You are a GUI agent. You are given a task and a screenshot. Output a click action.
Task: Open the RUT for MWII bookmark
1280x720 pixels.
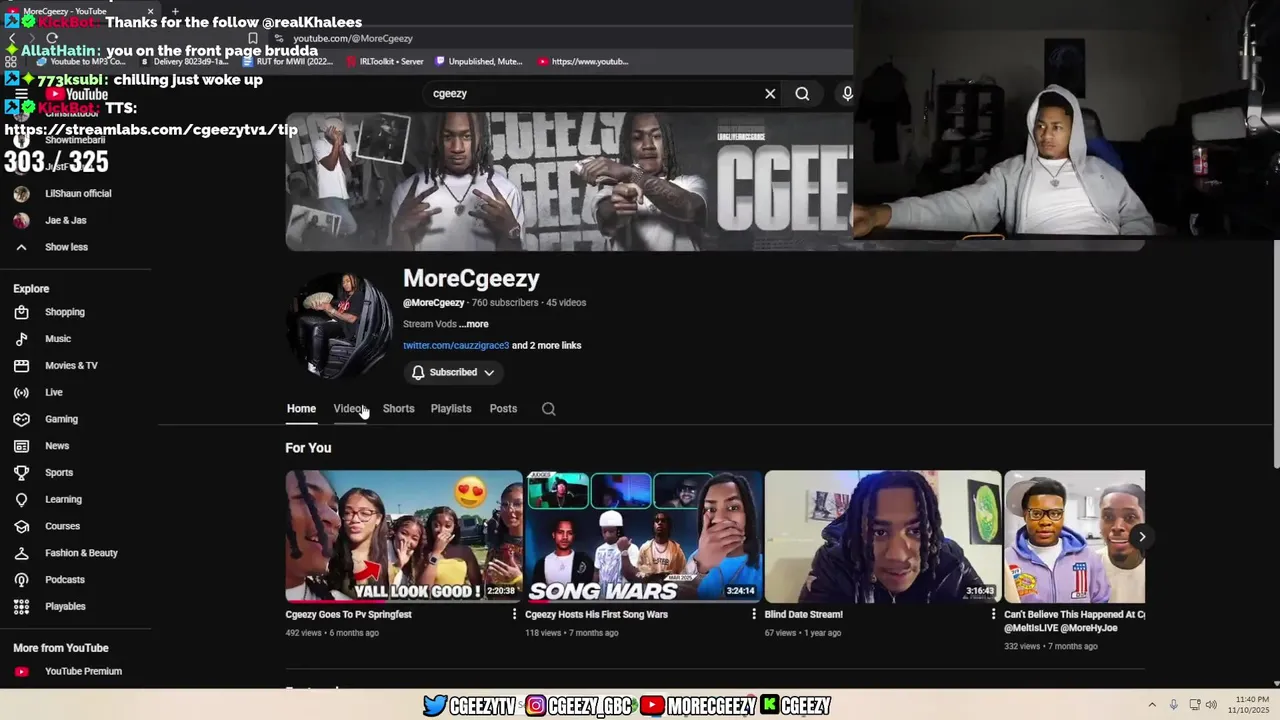[x=288, y=61]
